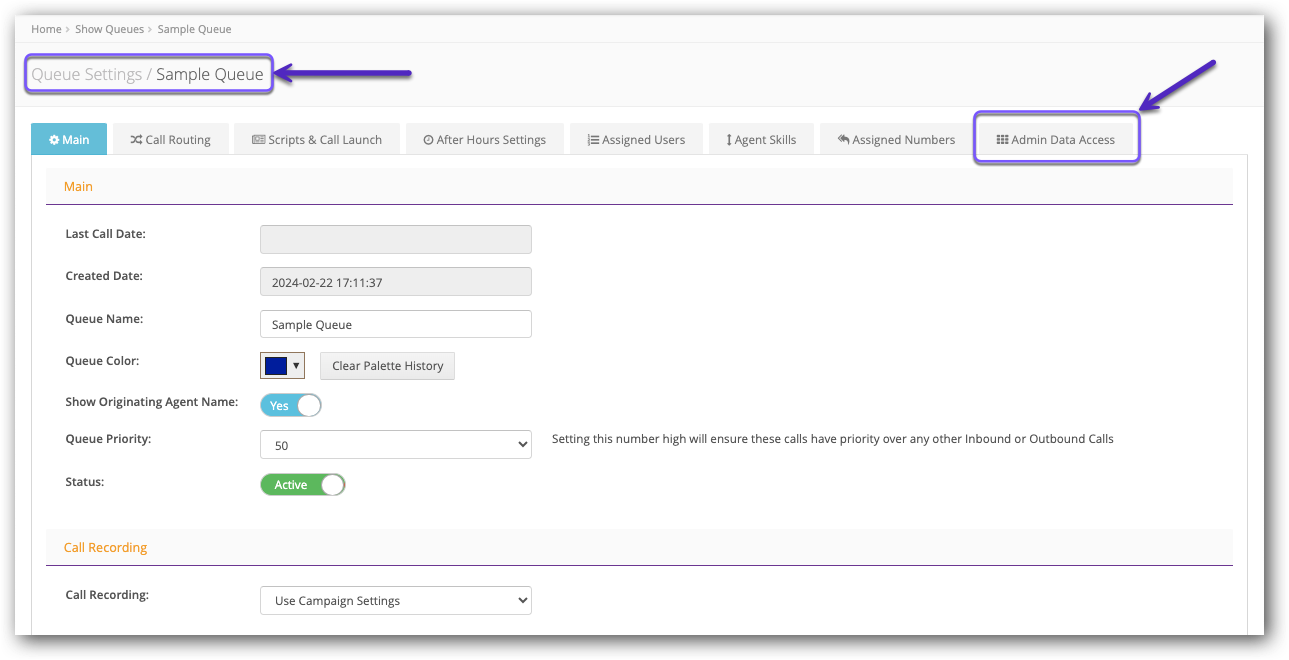Click the phone icon on Assigned Numbers tab
Viewport: 1289px width, 660px height.
[843, 139]
